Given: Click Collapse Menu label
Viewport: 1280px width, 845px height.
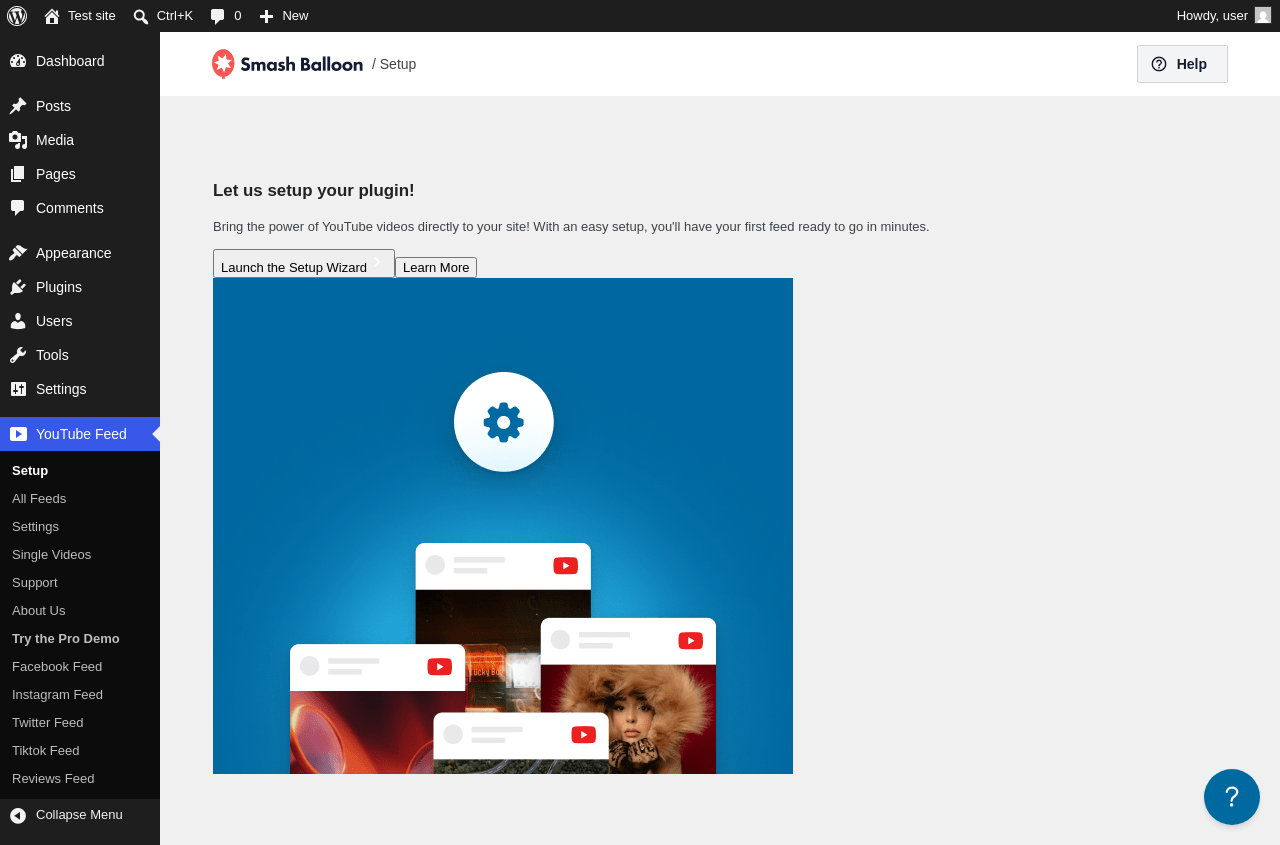Looking at the screenshot, I should click(79, 815).
